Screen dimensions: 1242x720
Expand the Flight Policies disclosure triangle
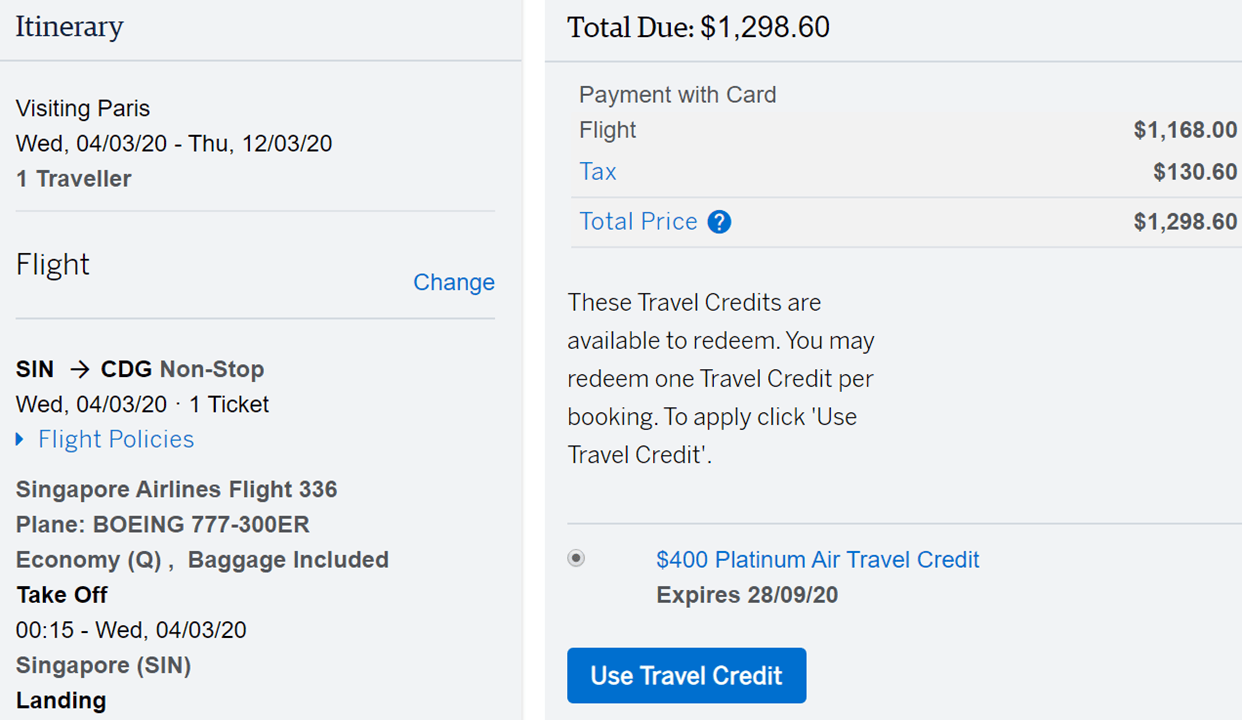coord(20,440)
